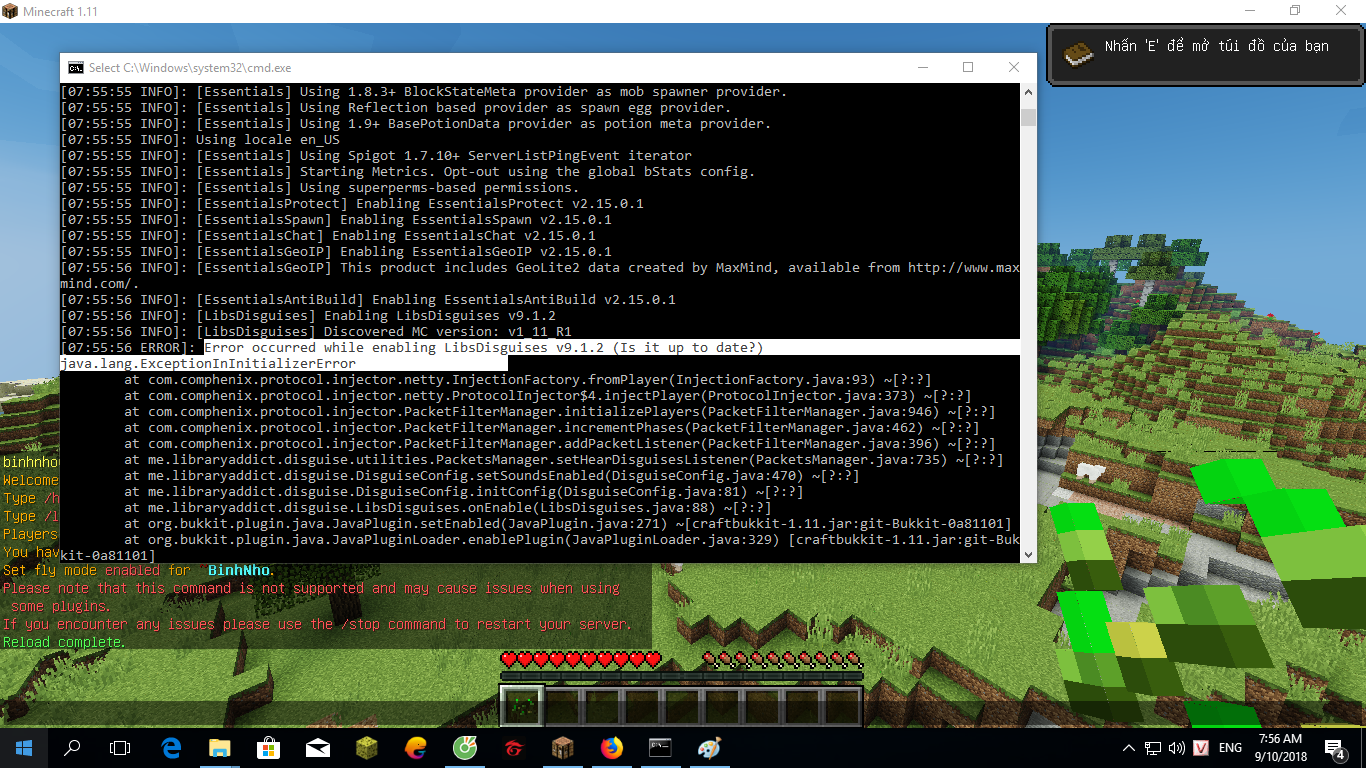This screenshot has height=768, width=1366.
Task: Click the red V input method tray icon
Action: (x=1201, y=748)
